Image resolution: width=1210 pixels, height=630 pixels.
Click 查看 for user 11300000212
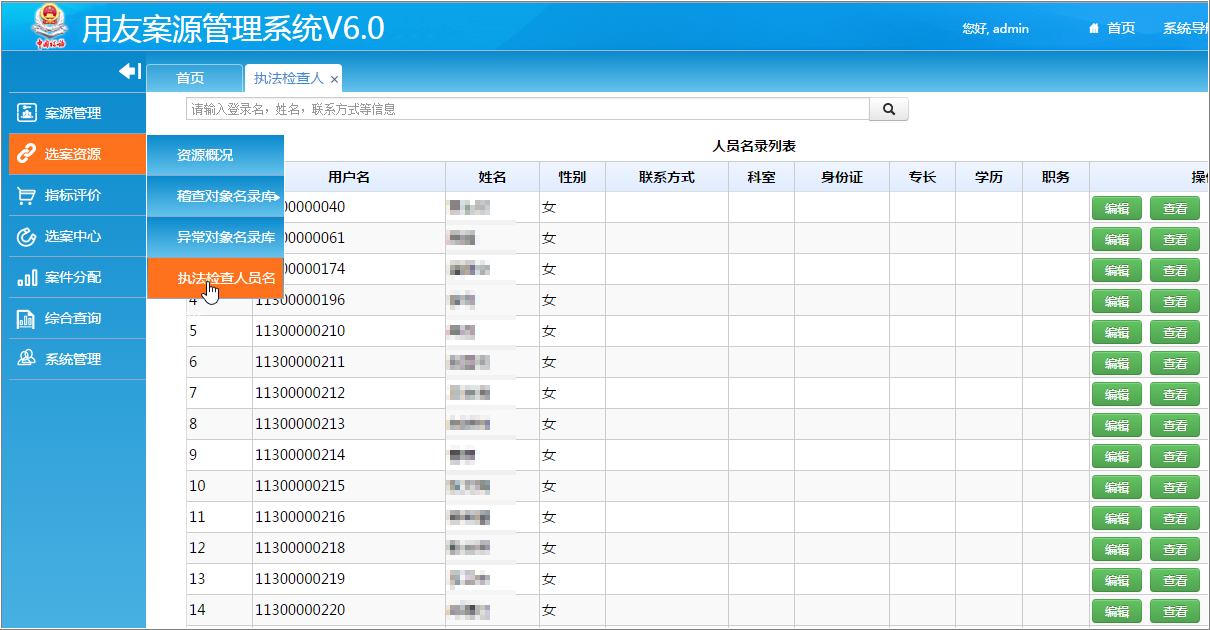(x=1175, y=394)
